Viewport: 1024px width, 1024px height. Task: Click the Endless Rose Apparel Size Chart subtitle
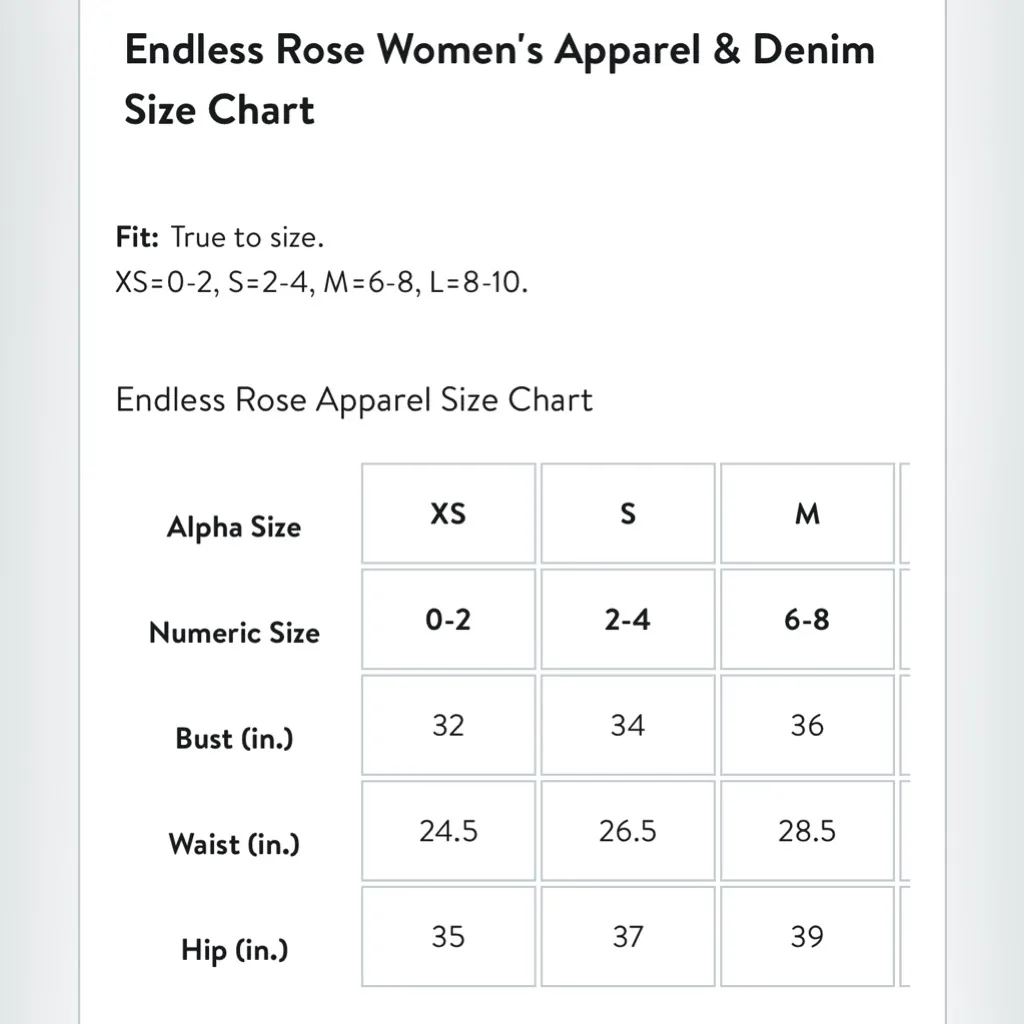pos(354,400)
